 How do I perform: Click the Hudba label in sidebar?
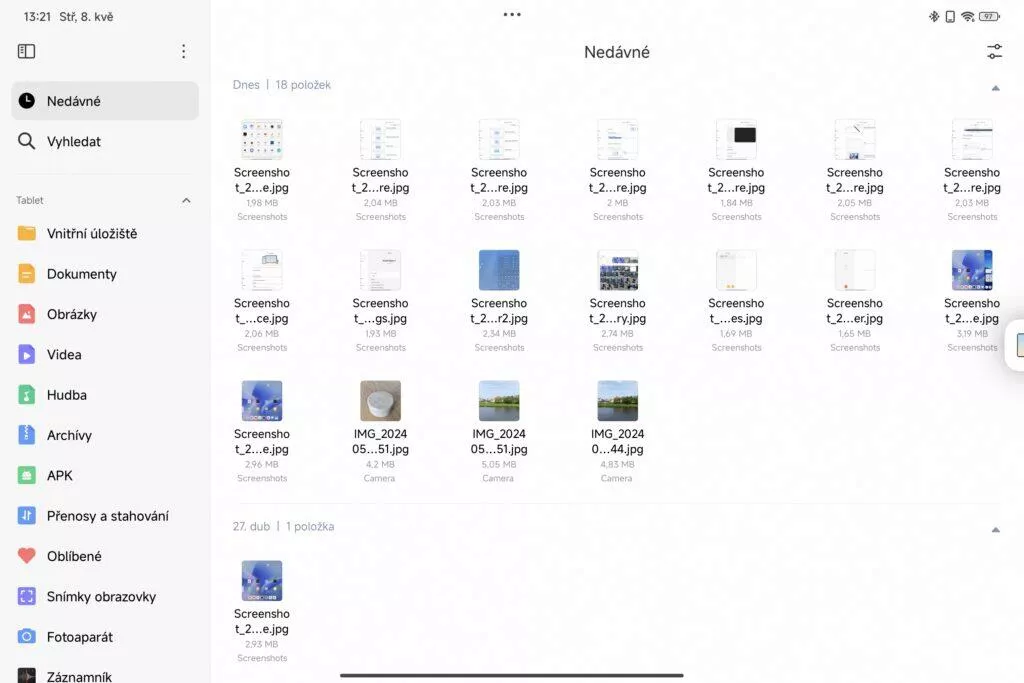pos(67,395)
